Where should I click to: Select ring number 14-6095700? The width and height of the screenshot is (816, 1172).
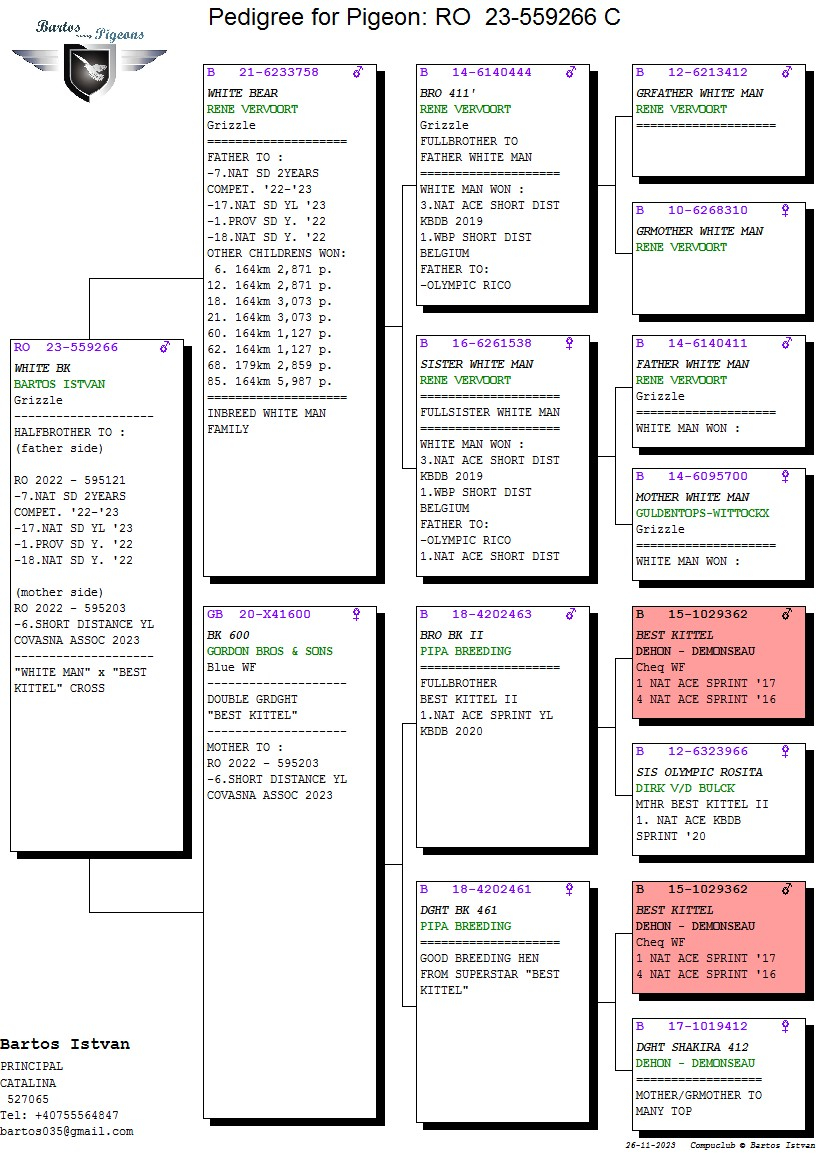(708, 477)
